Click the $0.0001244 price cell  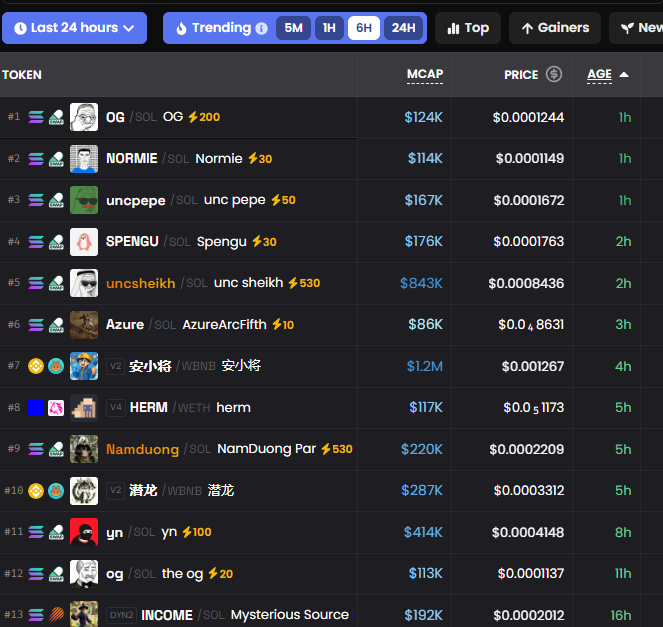tap(528, 117)
